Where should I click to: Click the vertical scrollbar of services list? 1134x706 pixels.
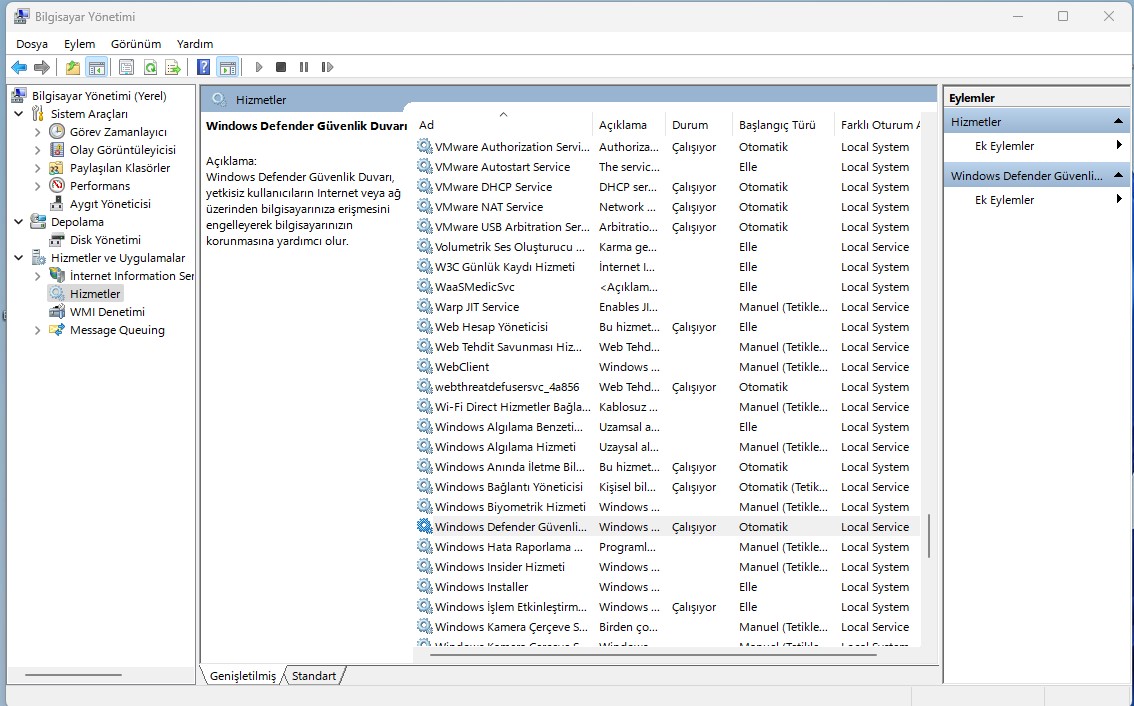pos(928,536)
